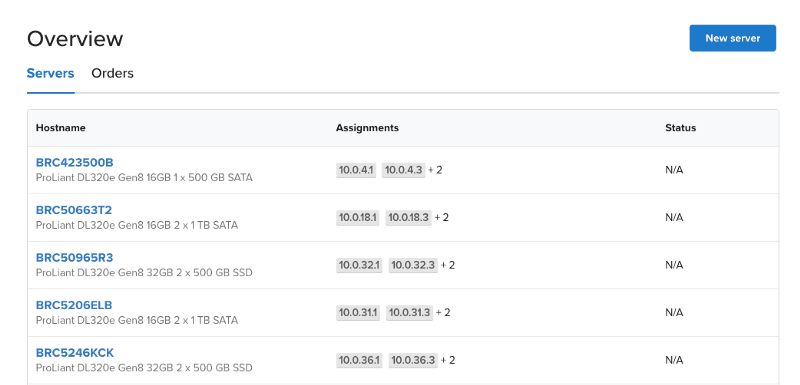The width and height of the screenshot is (800, 385).
Task: Switch to the Orders tab
Action: (x=112, y=73)
